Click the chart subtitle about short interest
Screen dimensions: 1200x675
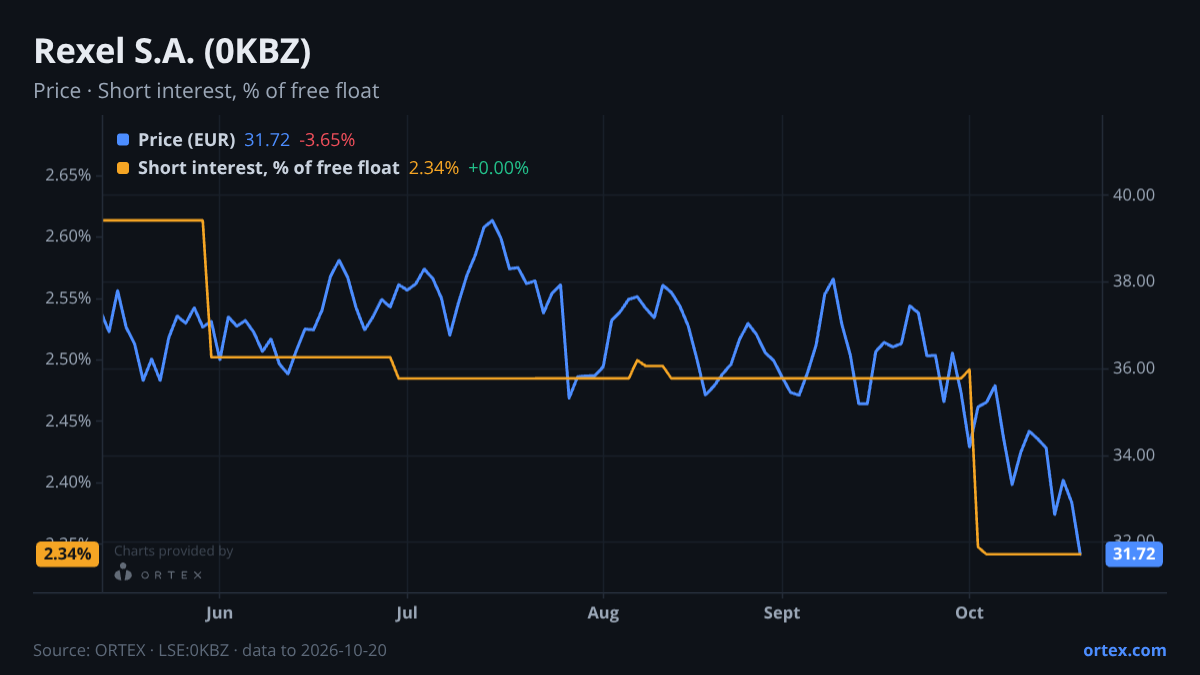click(x=206, y=91)
